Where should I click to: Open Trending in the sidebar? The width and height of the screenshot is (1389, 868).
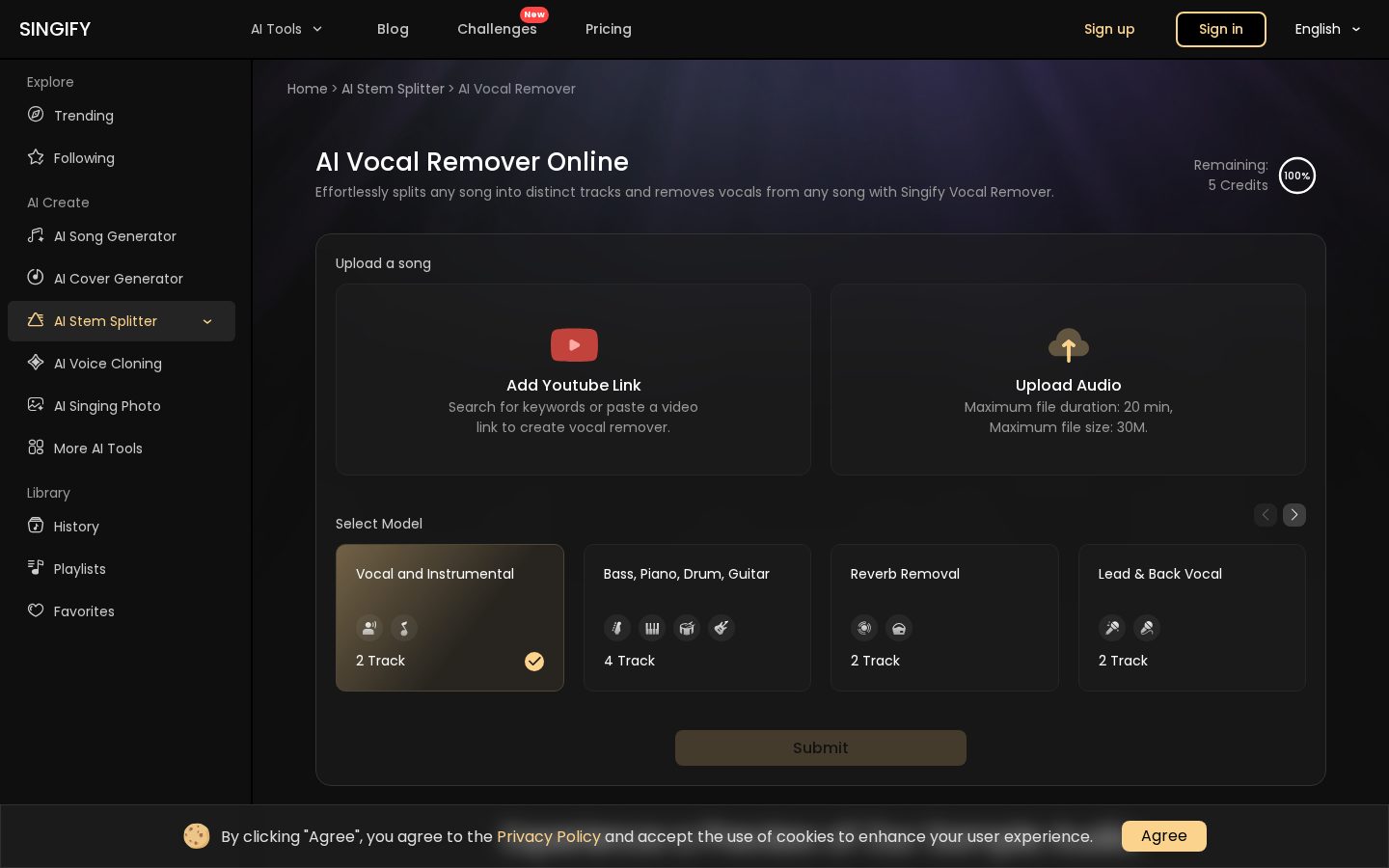(122, 116)
